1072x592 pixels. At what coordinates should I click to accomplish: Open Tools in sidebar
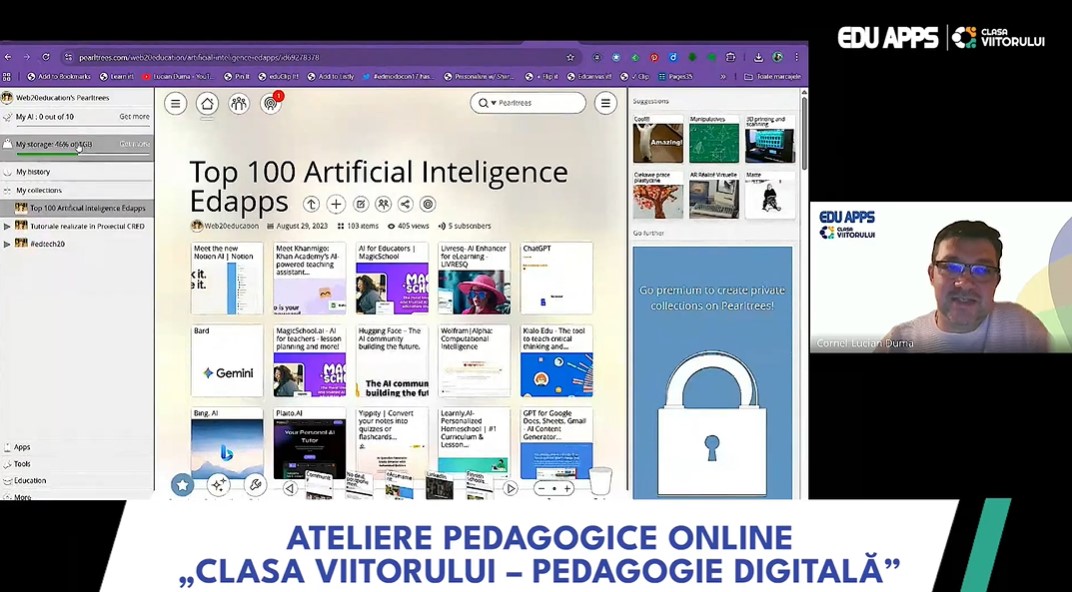(22, 463)
